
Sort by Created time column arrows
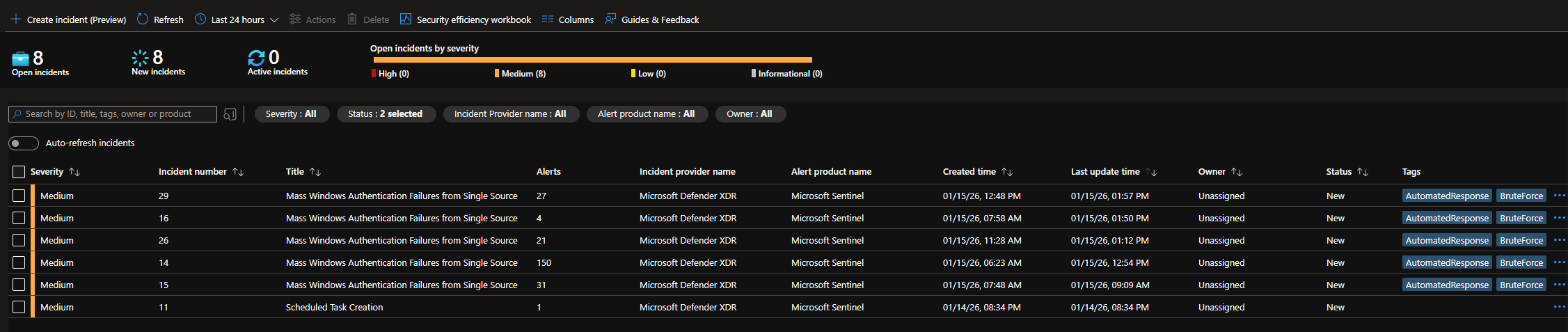click(1007, 172)
